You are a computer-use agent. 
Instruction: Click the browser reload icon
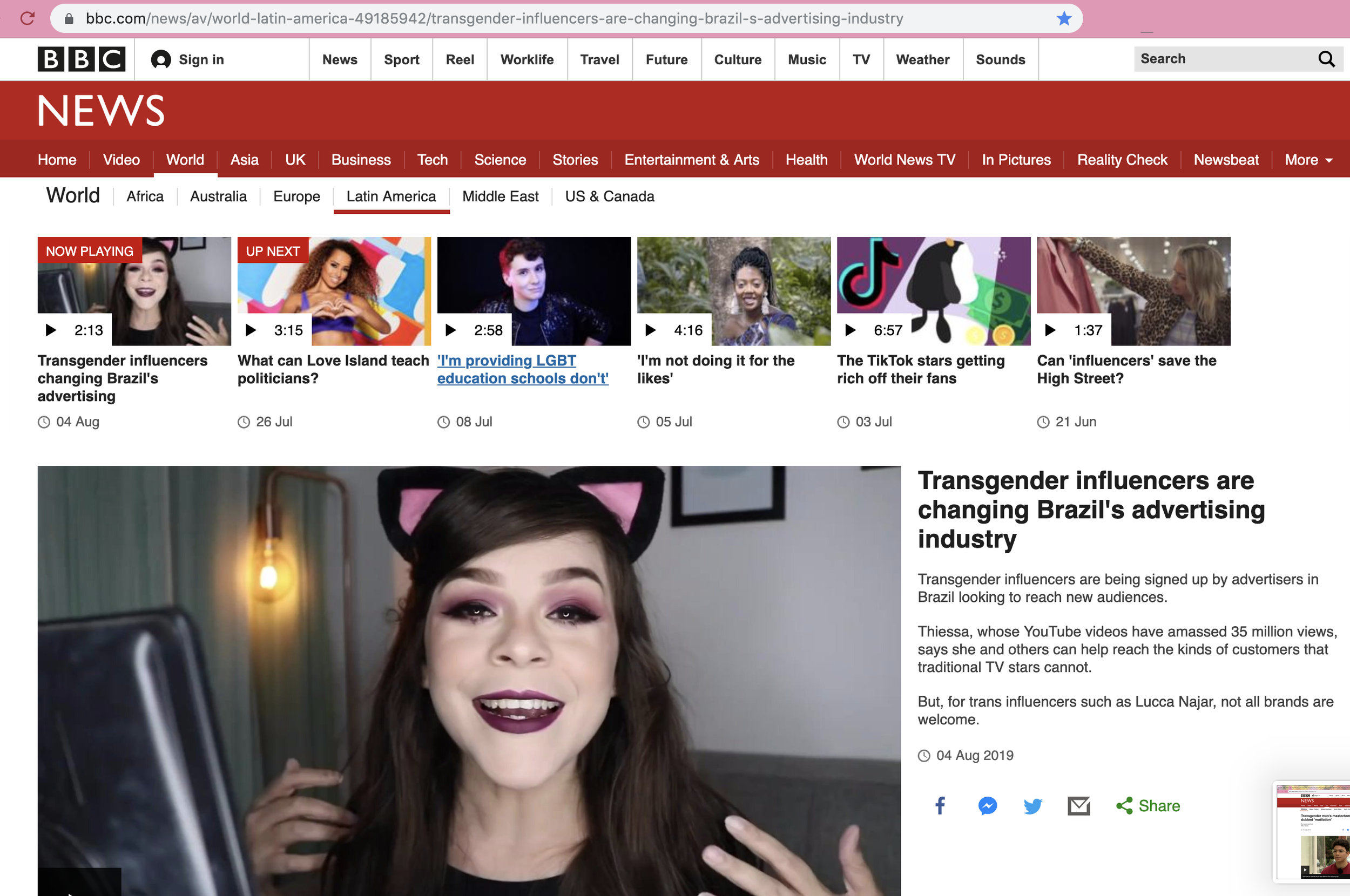click(x=27, y=18)
